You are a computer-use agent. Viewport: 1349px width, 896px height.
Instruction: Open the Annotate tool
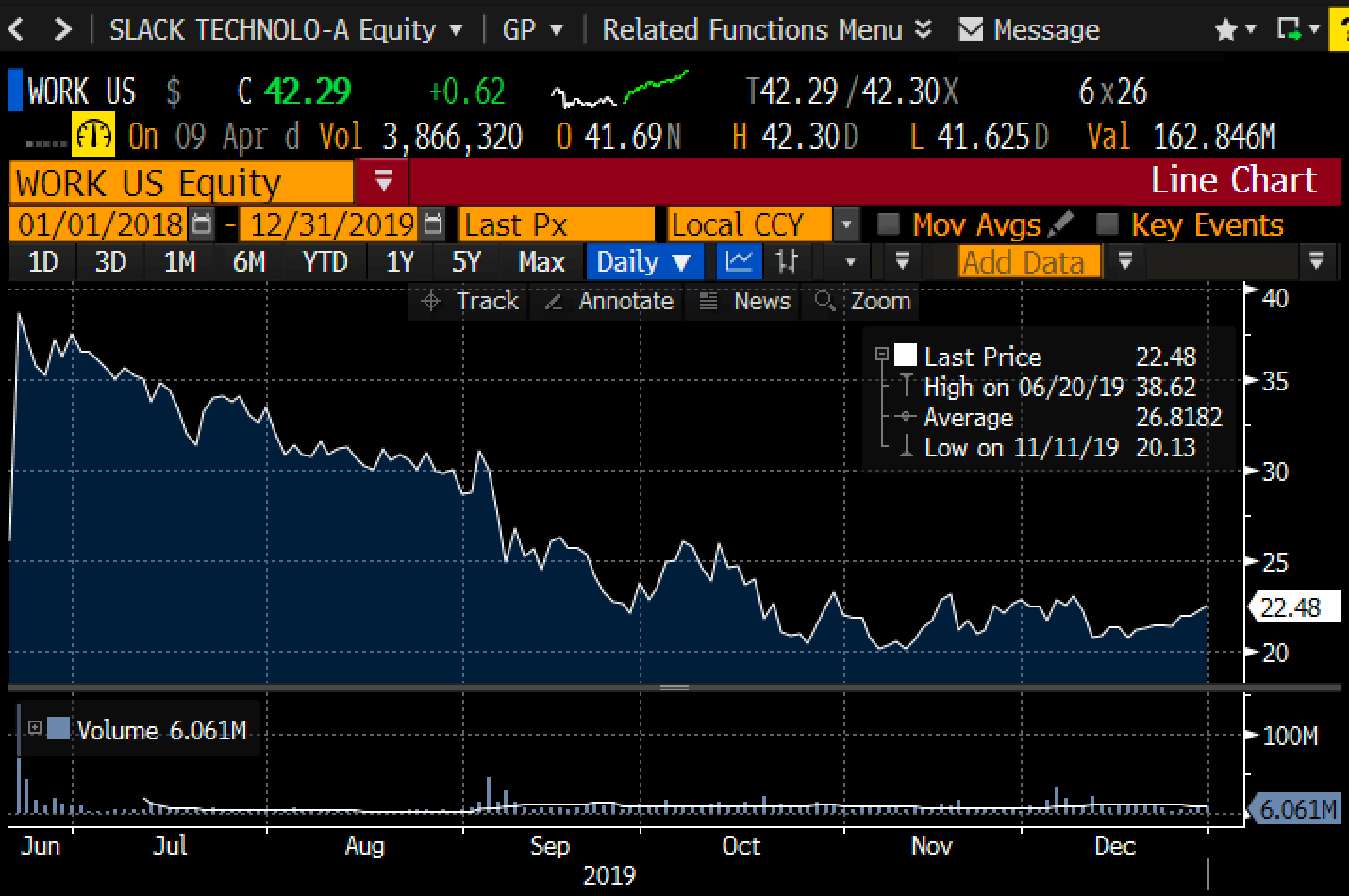(x=608, y=301)
